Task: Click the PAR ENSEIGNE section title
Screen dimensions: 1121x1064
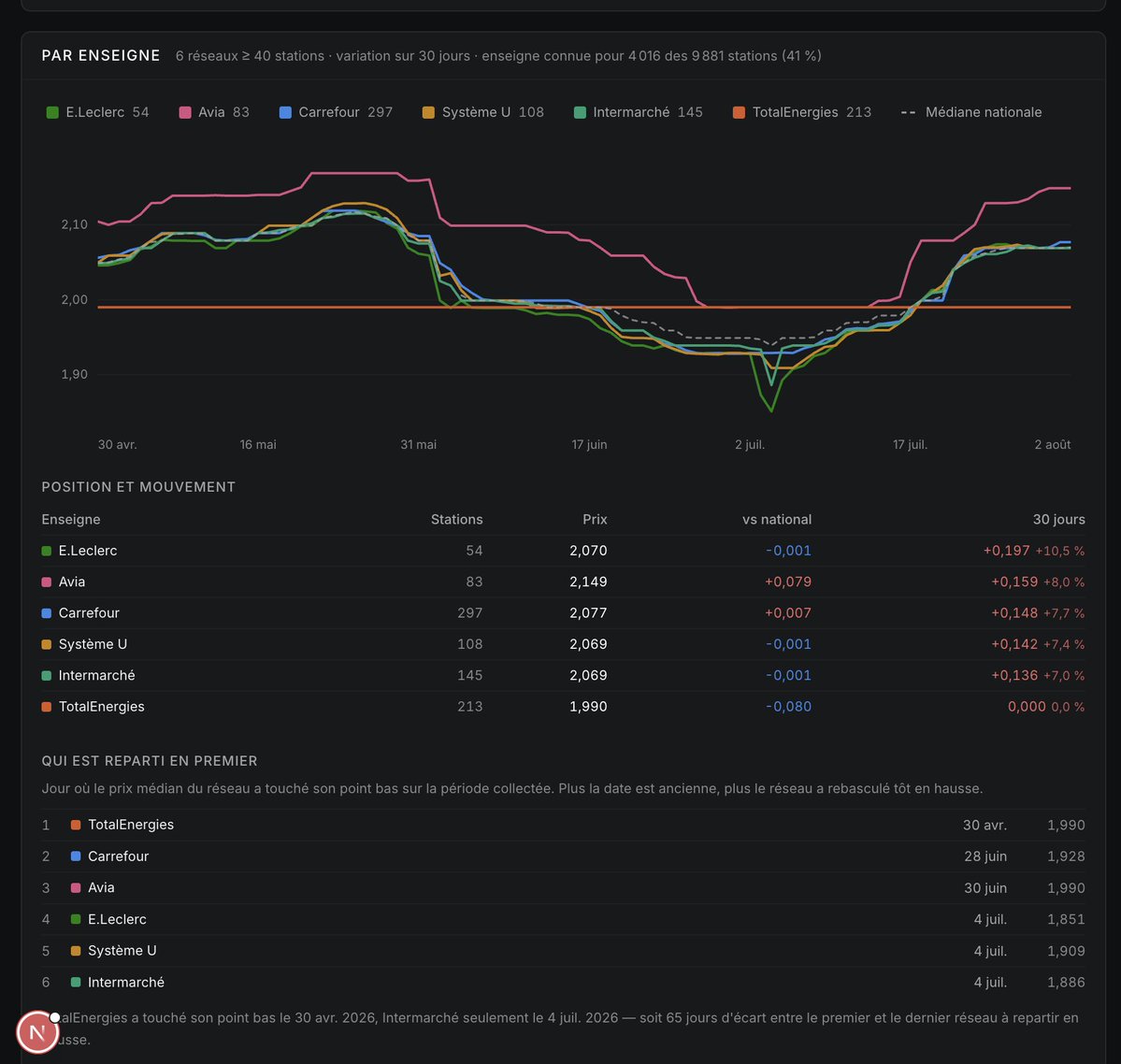Action: pyautogui.click(x=101, y=56)
